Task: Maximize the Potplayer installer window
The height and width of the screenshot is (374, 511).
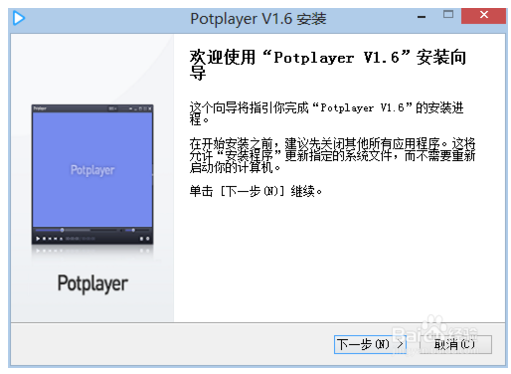Action: click(x=448, y=15)
